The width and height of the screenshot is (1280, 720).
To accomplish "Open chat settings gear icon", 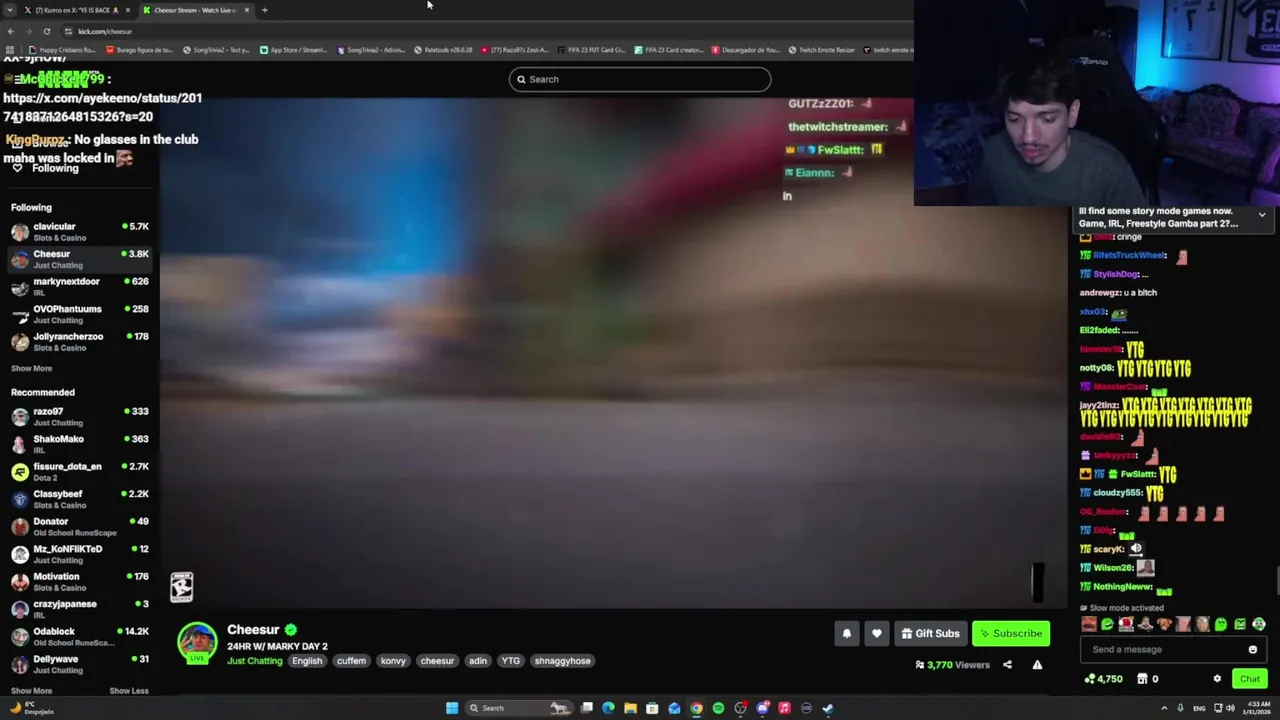I will coord(1217,679).
